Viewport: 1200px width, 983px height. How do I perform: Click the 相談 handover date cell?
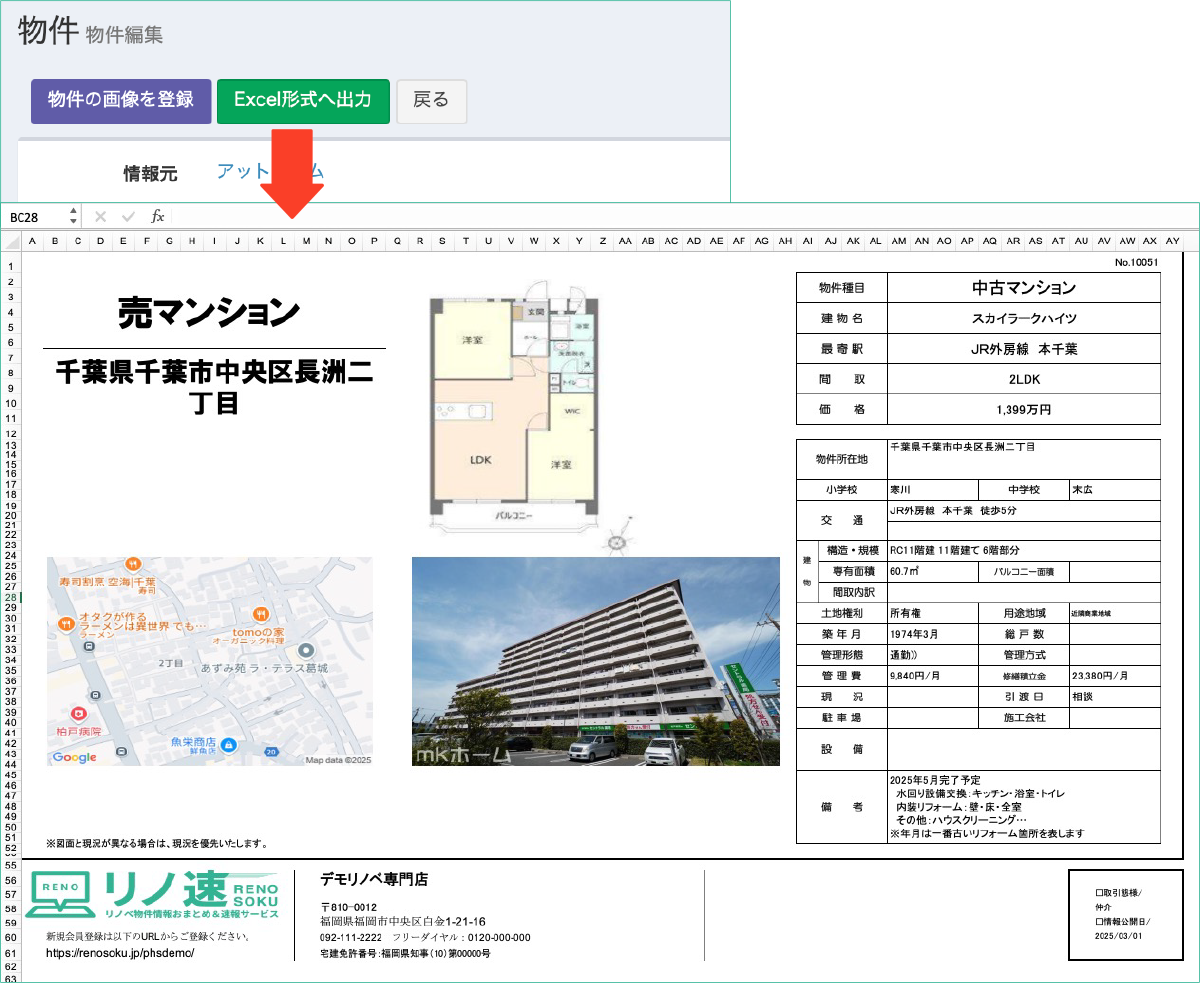1115,696
